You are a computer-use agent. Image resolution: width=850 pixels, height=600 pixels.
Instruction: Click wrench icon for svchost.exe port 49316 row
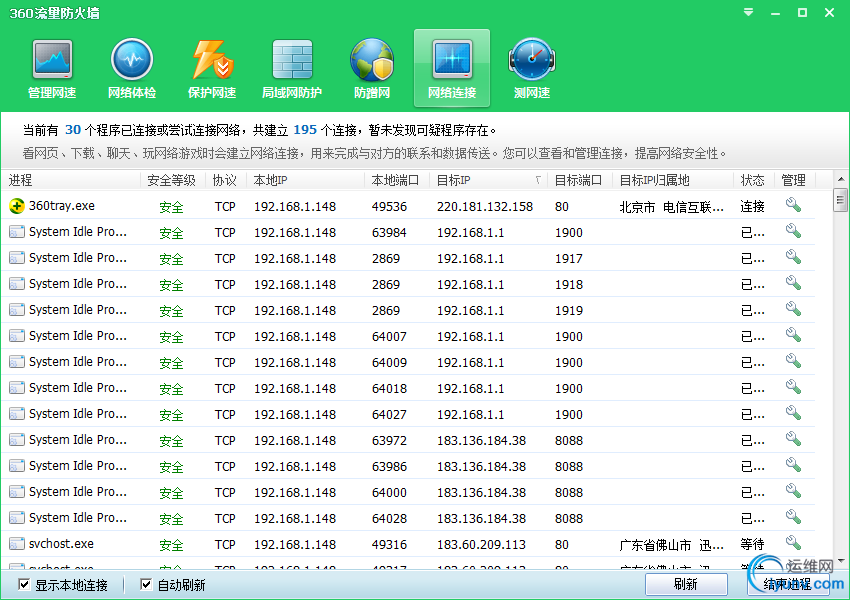pyautogui.click(x=793, y=544)
